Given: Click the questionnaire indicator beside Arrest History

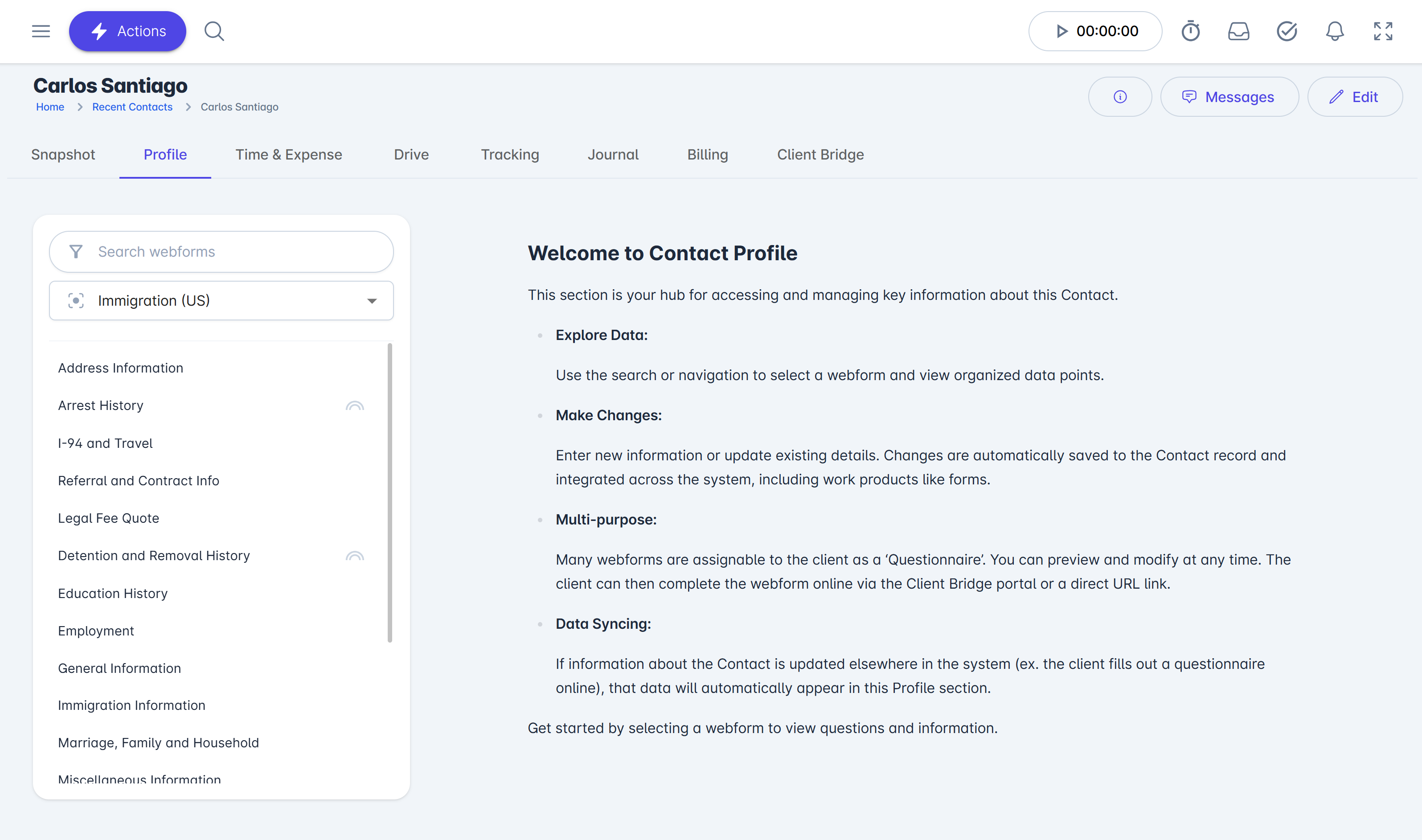Looking at the screenshot, I should (355, 406).
